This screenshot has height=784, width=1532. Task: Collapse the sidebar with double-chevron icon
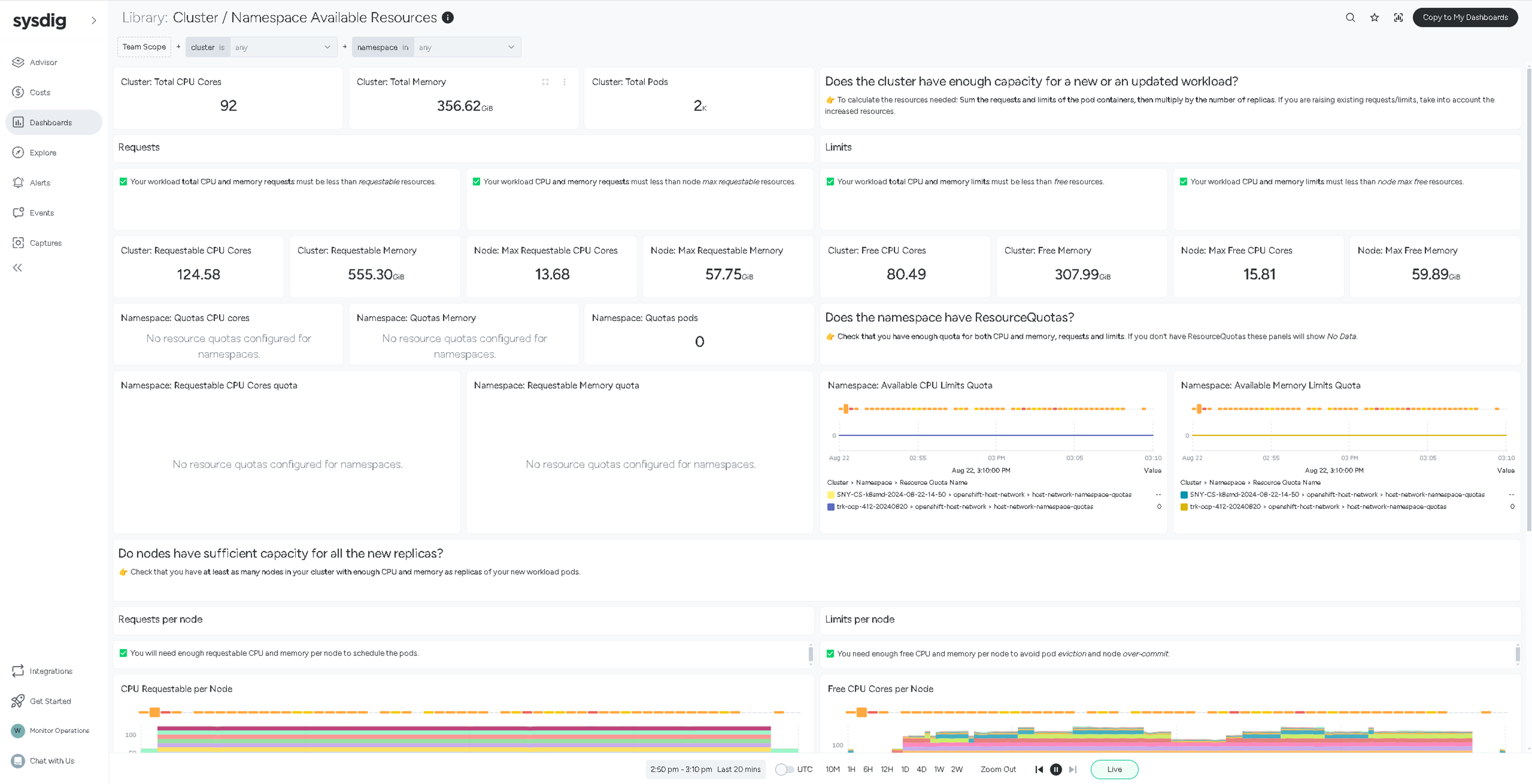(x=18, y=268)
